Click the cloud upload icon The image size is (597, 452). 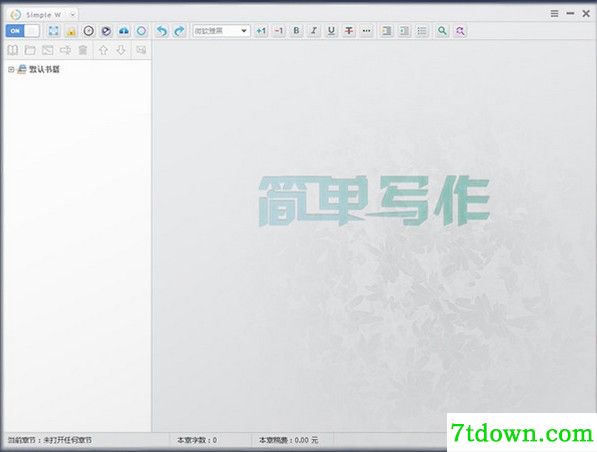point(124,31)
